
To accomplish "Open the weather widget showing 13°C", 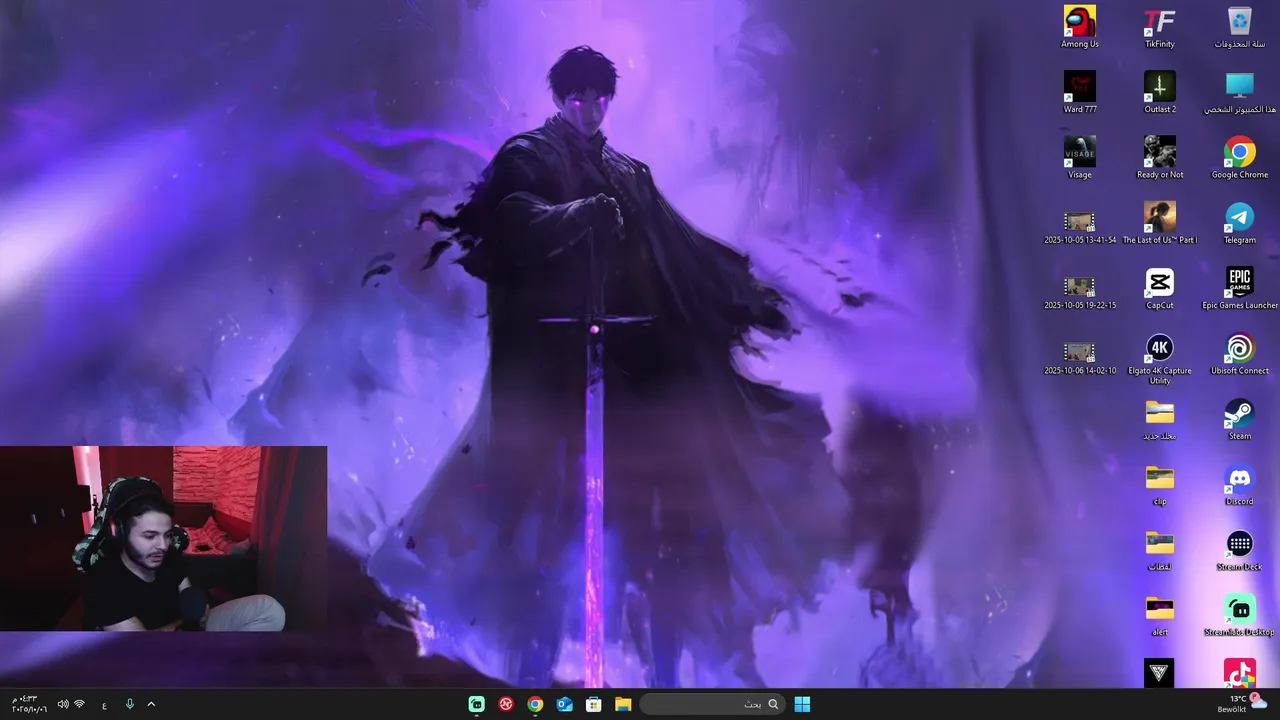I will pyautogui.click(x=1243, y=703).
